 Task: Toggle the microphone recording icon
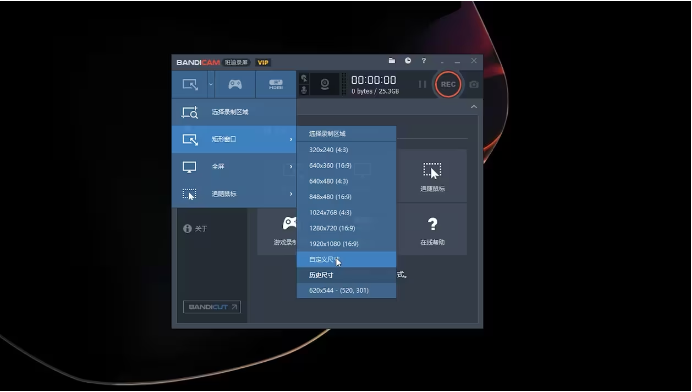pyautogui.click(x=304, y=90)
